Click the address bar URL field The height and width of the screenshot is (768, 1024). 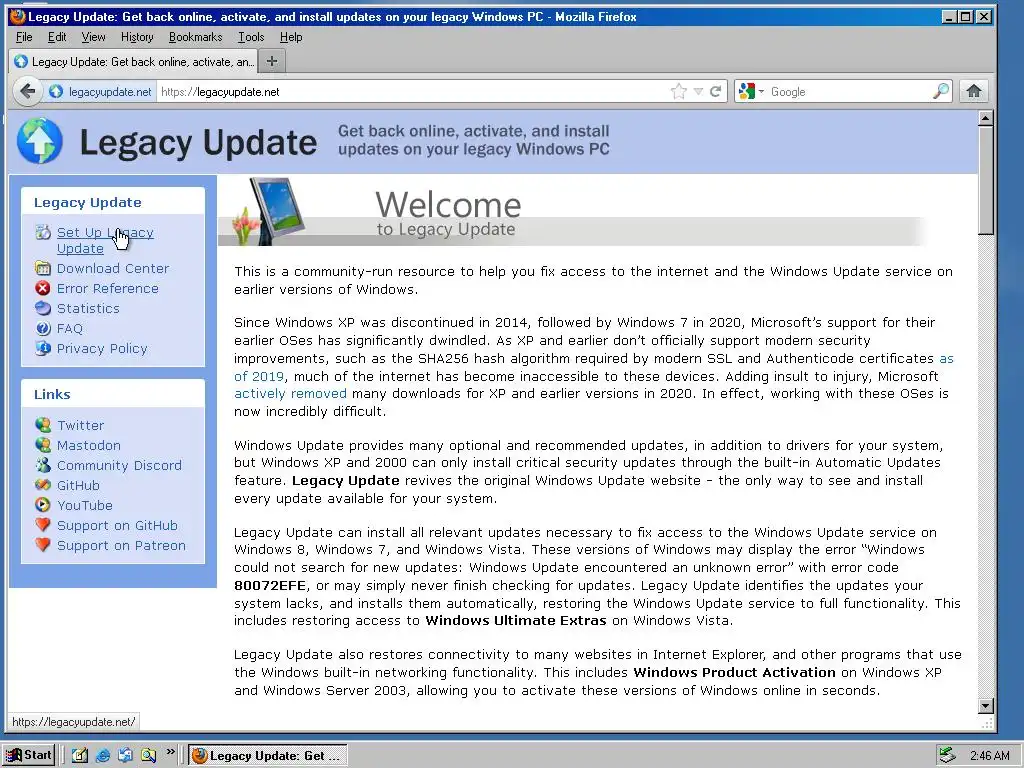(411, 92)
